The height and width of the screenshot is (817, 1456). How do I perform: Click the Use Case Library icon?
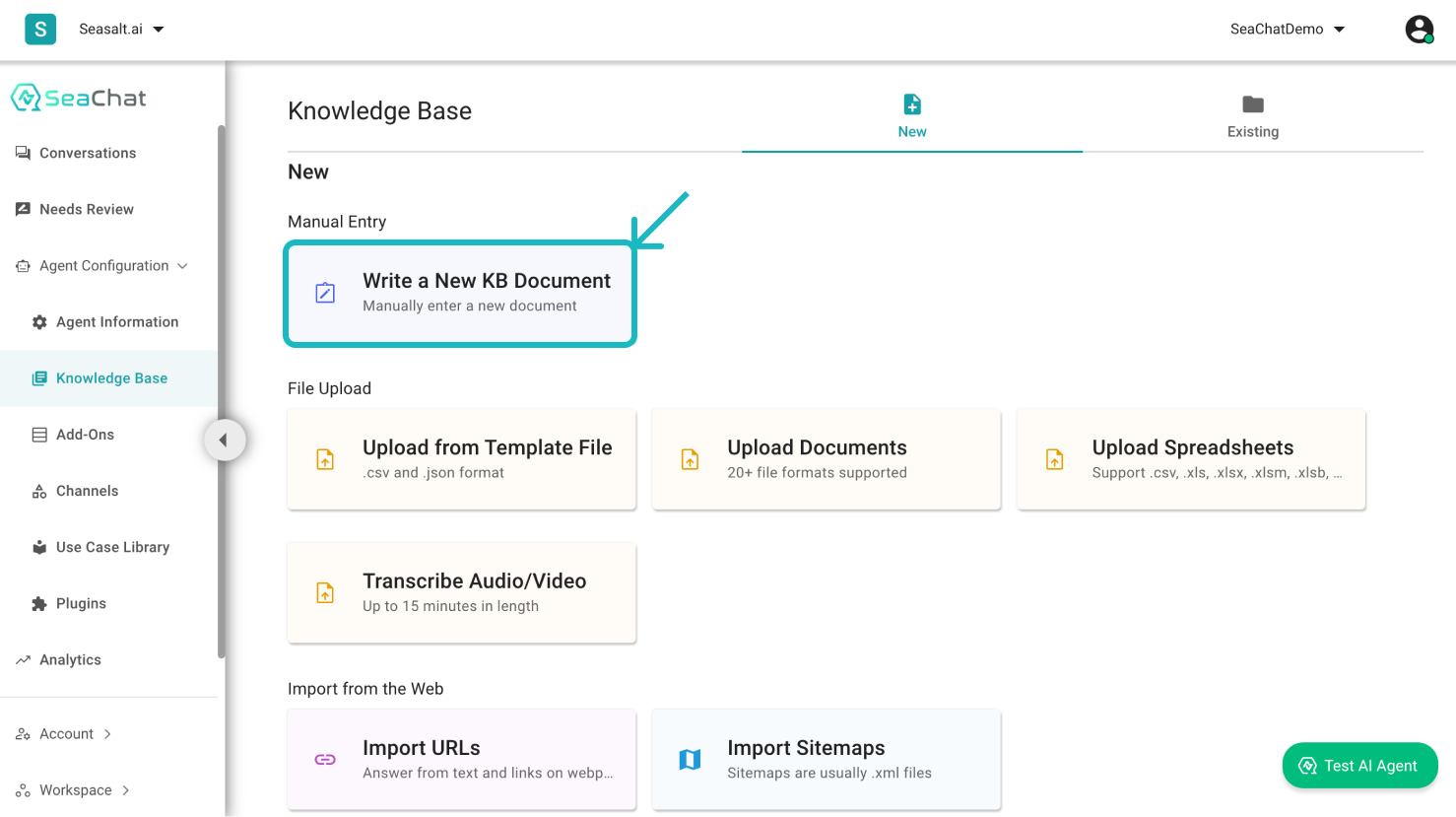click(39, 547)
